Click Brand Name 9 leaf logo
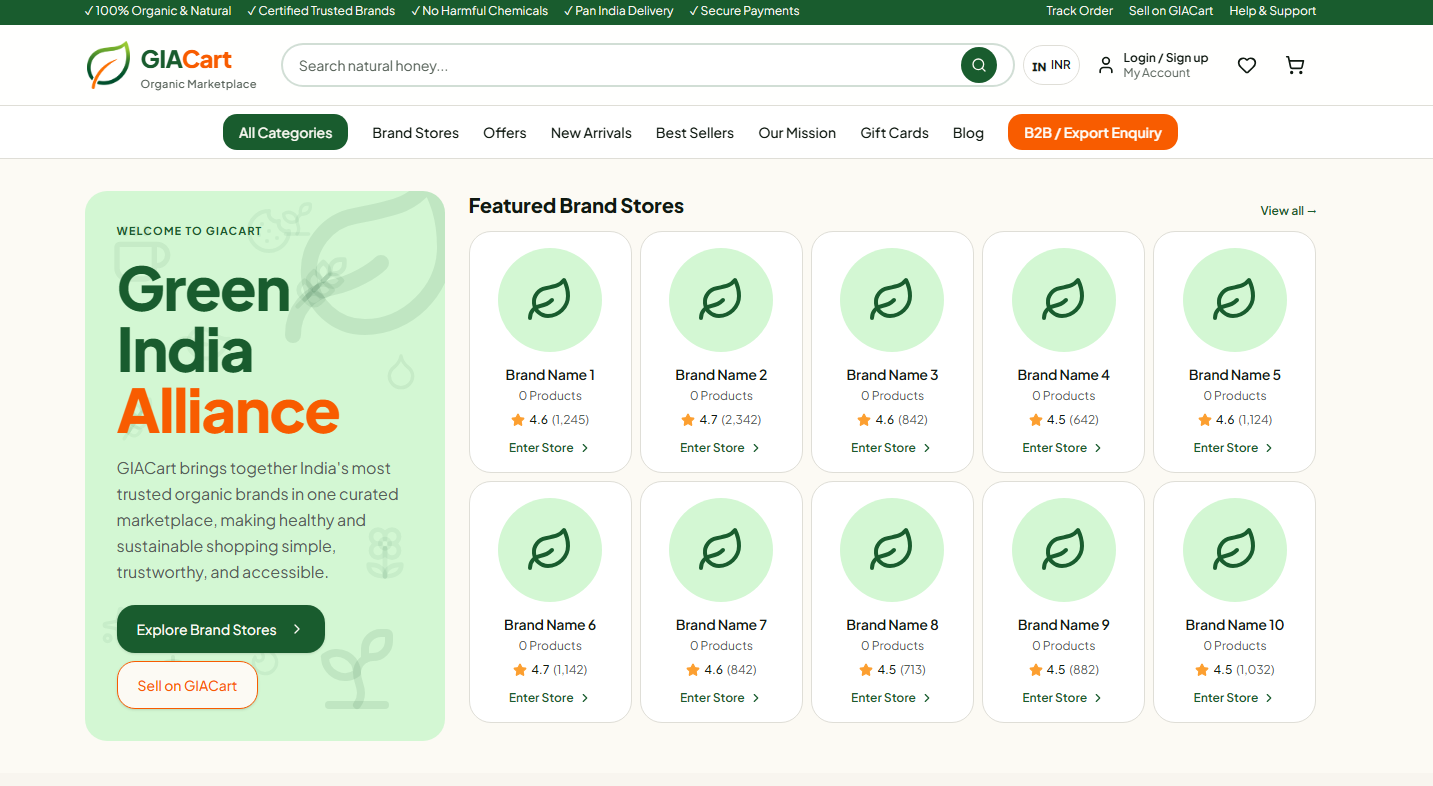 [x=1064, y=550]
